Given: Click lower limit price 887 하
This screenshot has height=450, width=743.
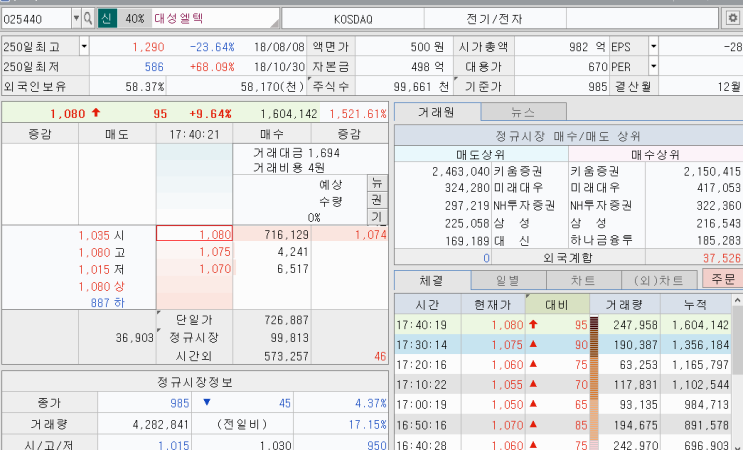Looking at the screenshot, I should pos(108,303).
